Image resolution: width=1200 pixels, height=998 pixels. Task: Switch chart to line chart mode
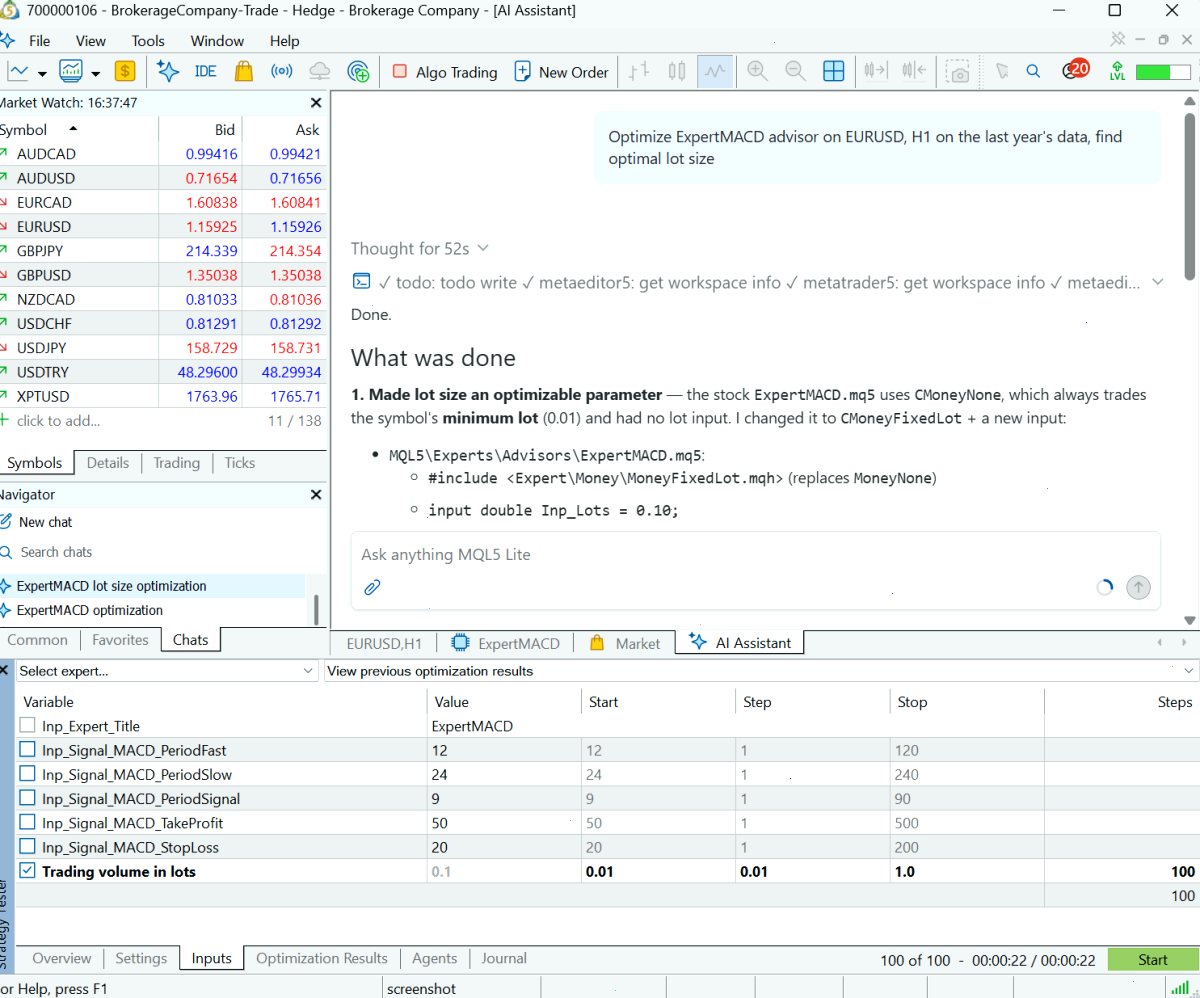click(715, 72)
